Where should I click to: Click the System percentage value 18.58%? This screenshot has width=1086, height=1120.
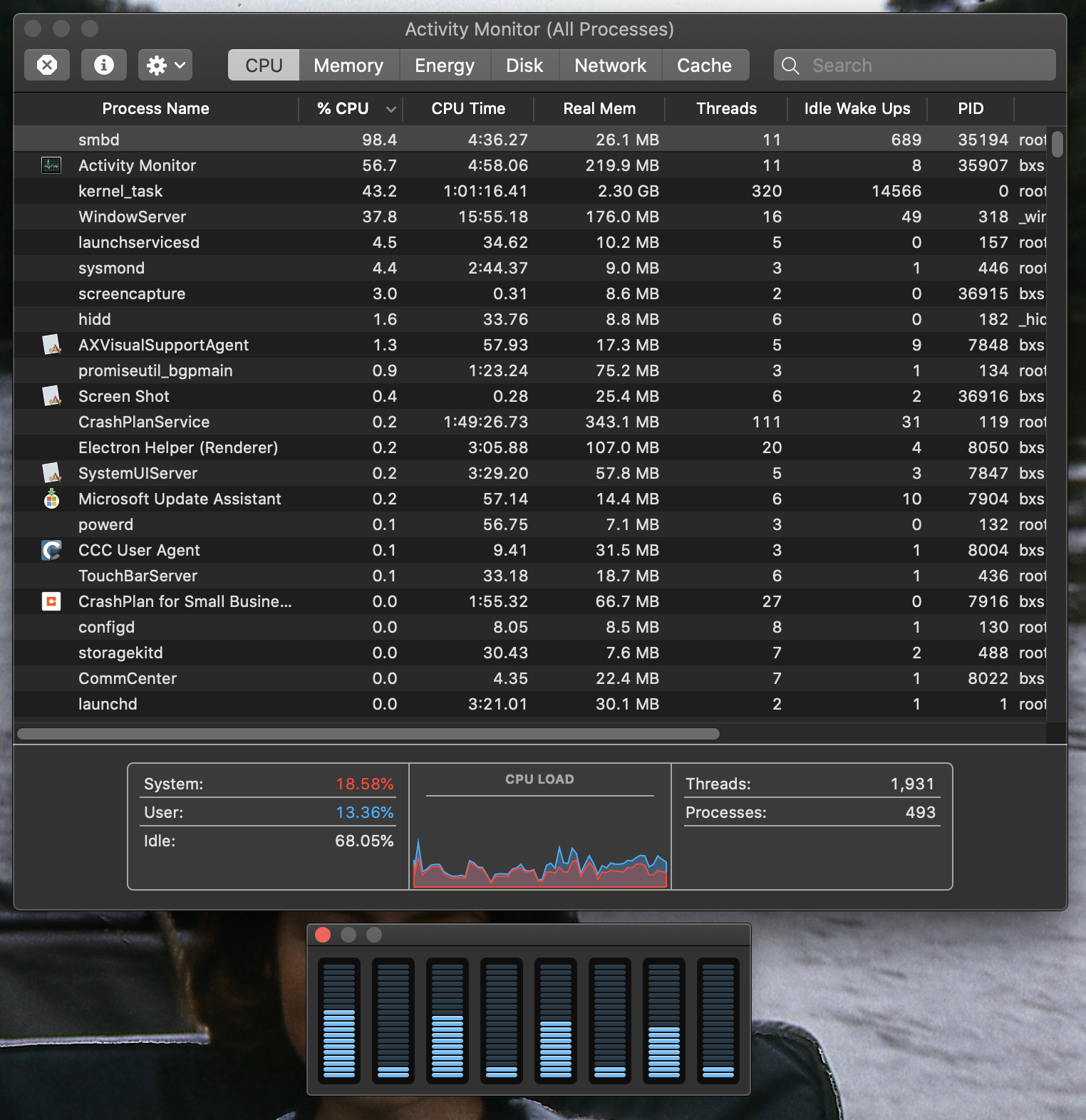364,784
